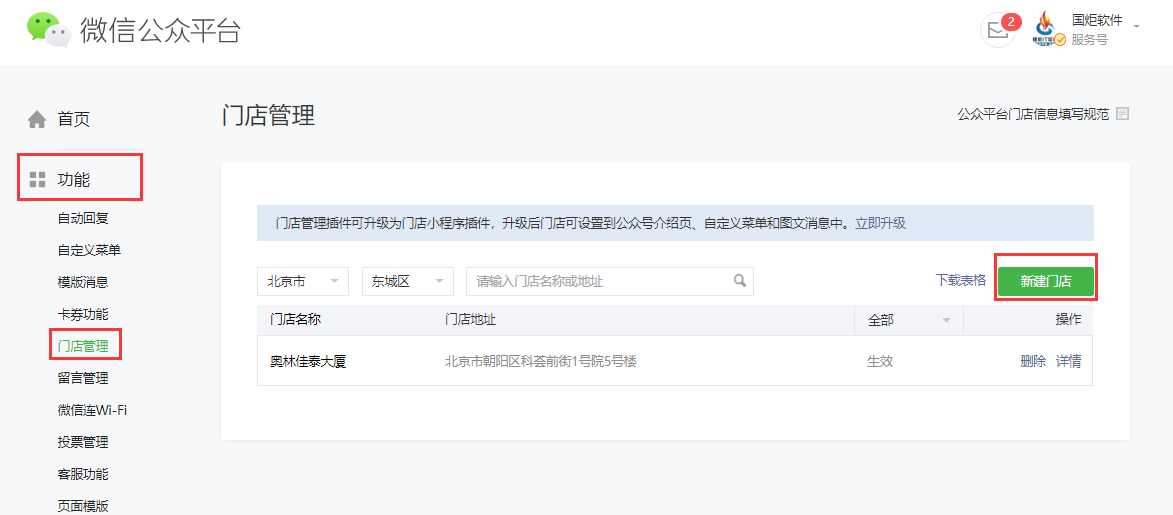This screenshot has width=1173, height=515.
Task: Select 门店管理 in sidebar
Action: click(x=83, y=347)
